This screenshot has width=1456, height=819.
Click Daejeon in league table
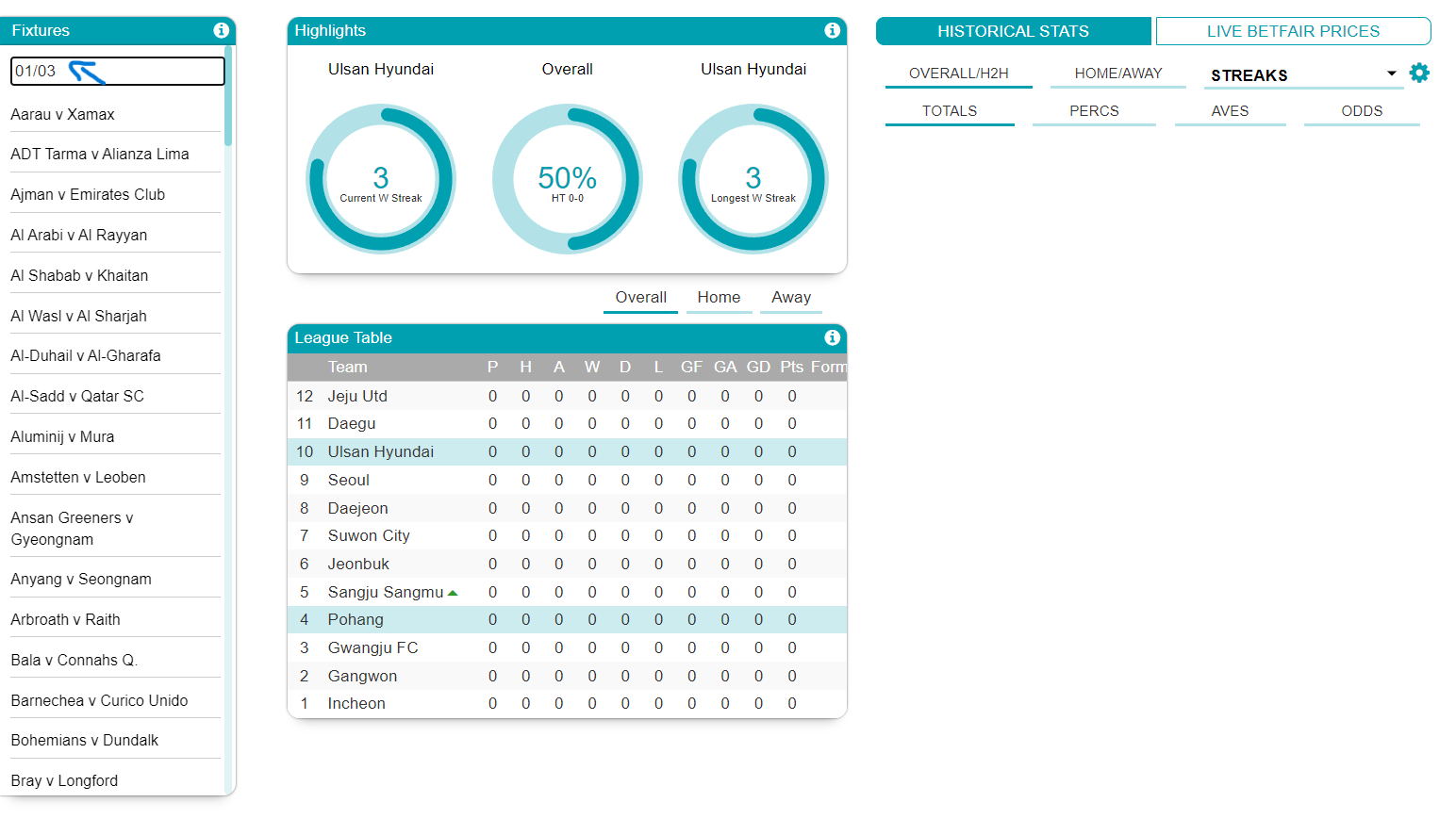click(x=357, y=508)
